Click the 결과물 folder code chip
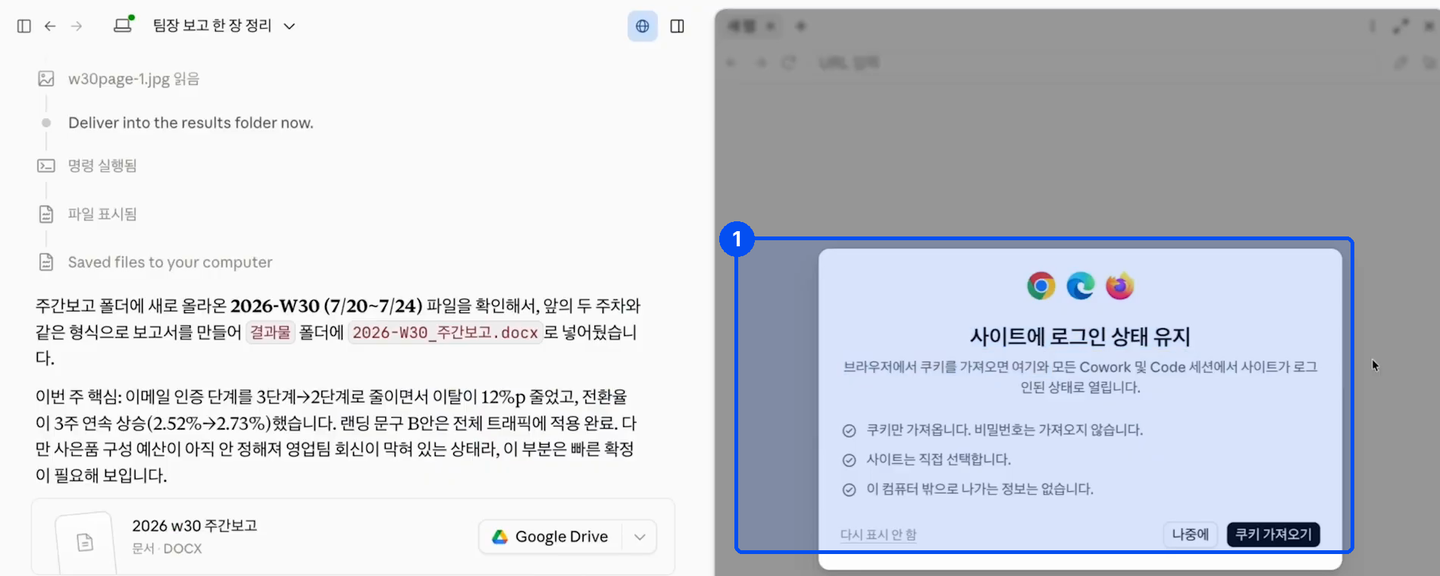 pyautogui.click(x=270, y=333)
